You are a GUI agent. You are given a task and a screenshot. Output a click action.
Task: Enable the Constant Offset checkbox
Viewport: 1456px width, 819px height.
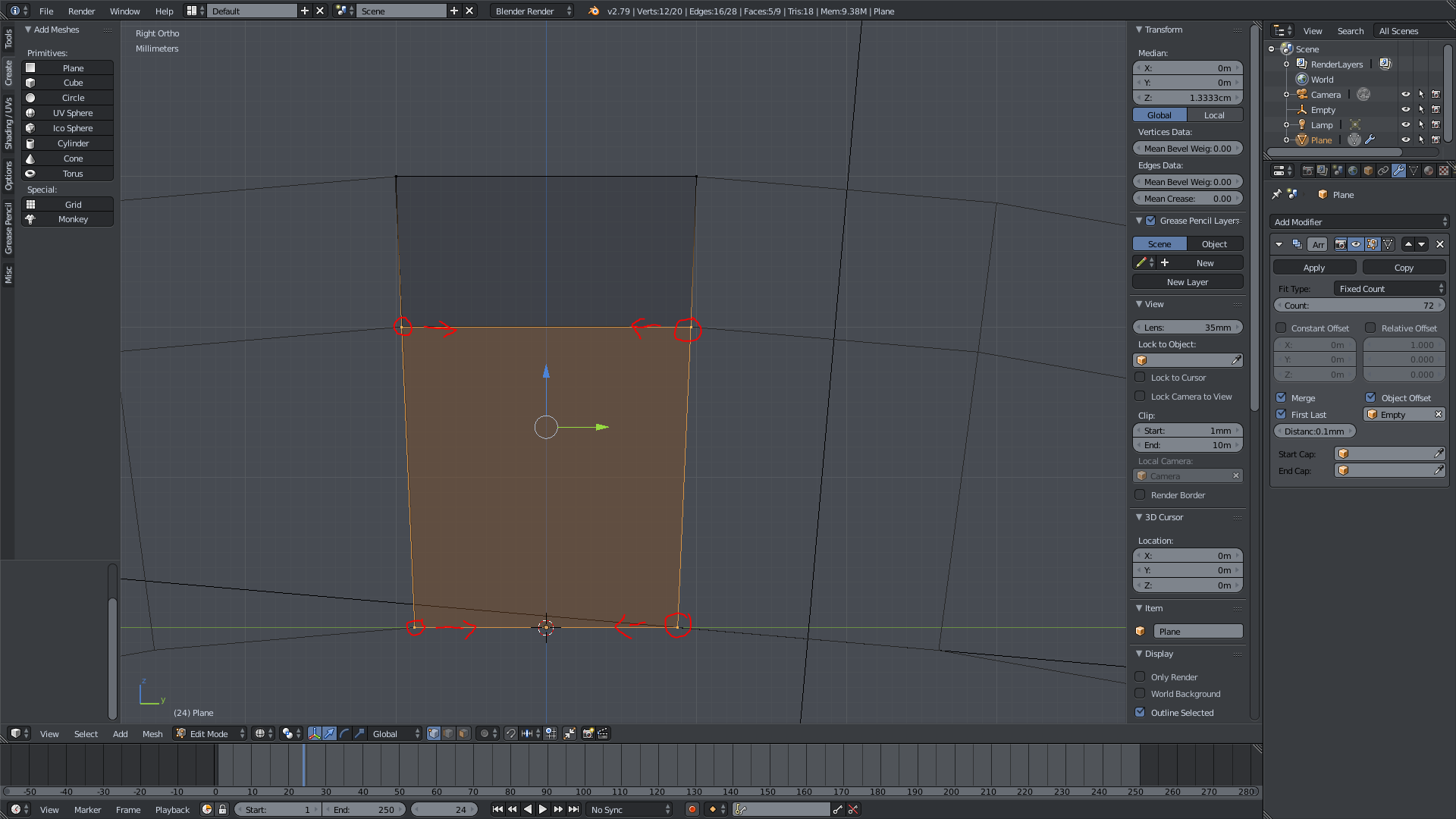[x=1282, y=328]
